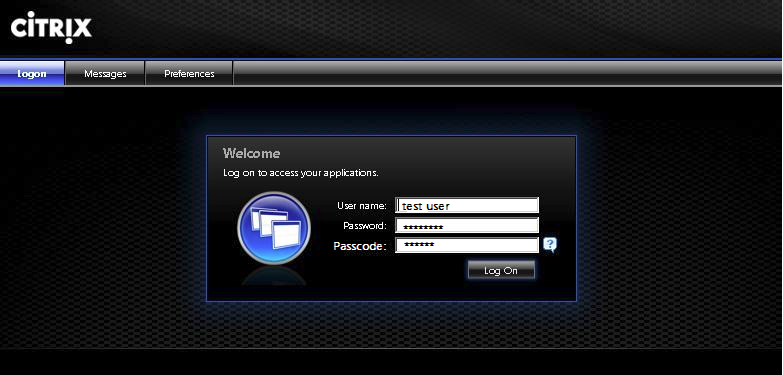Click the Log On button
This screenshot has width=783, height=375.
[501, 270]
